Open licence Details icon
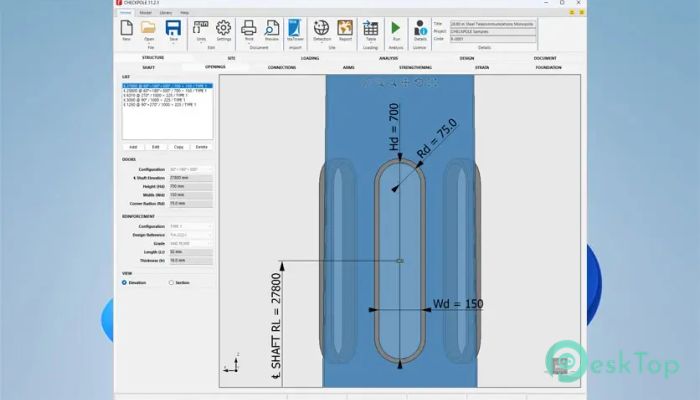700x400 pixels. (x=420, y=28)
